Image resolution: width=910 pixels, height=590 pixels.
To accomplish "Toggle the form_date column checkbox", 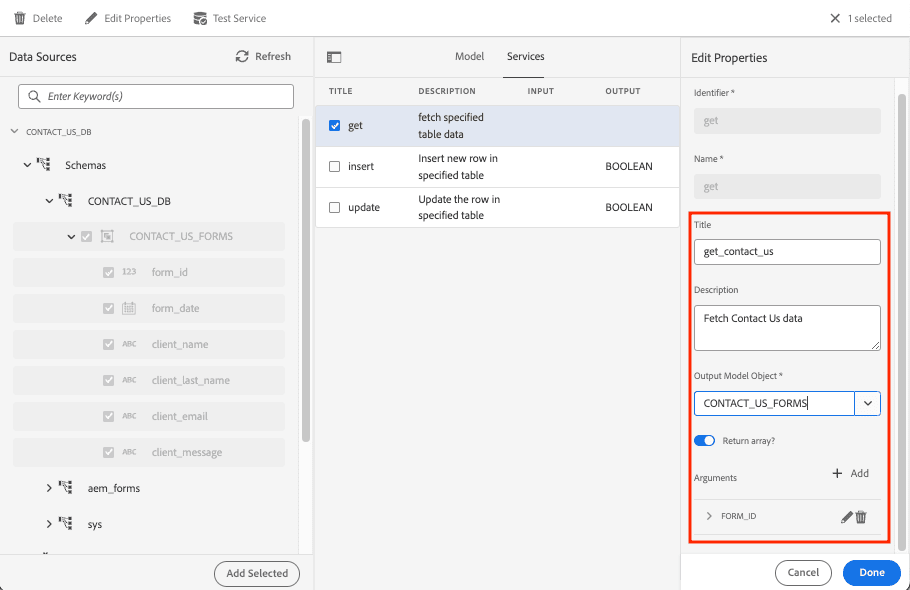I will click(x=109, y=308).
